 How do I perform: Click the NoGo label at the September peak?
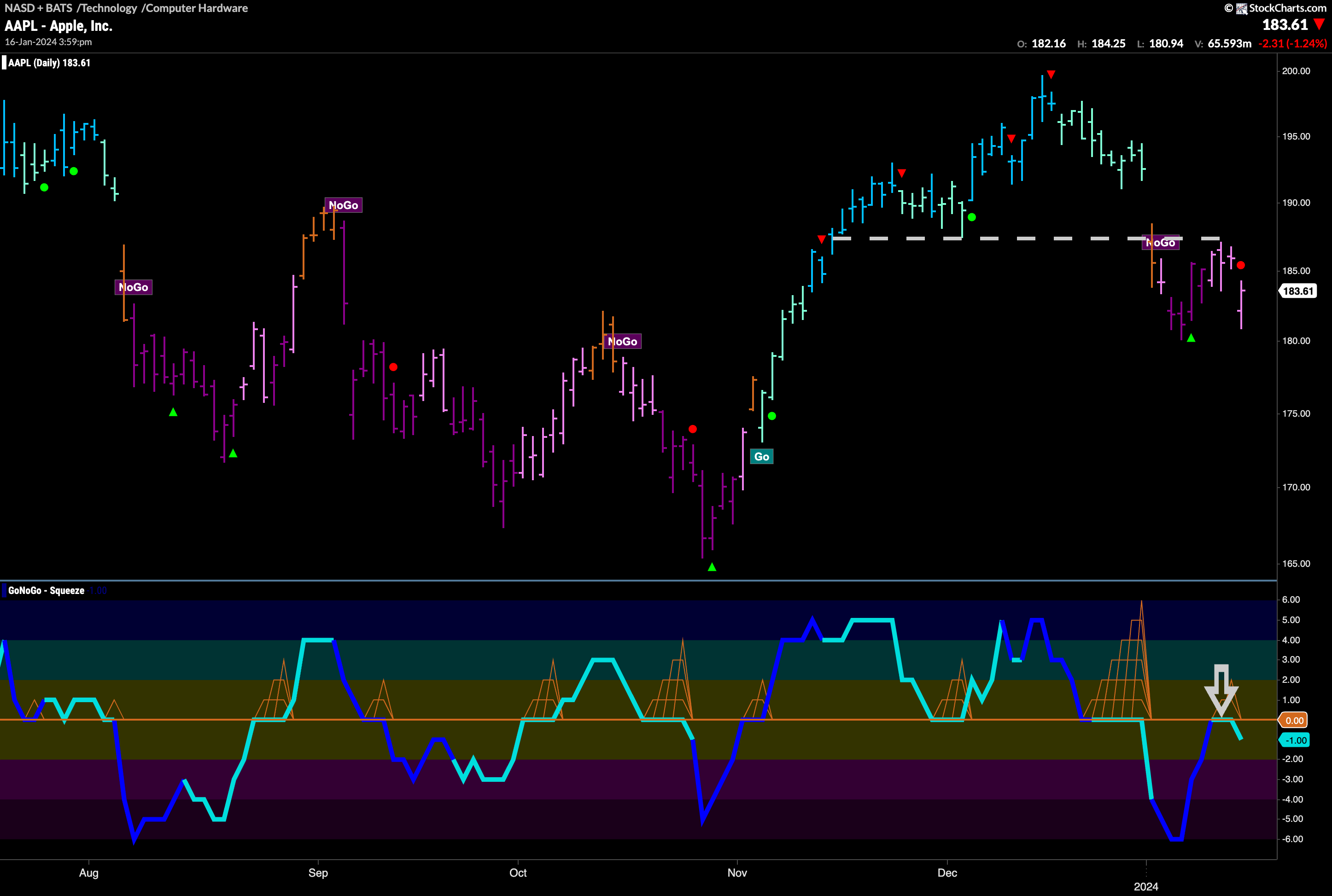pyautogui.click(x=343, y=205)
